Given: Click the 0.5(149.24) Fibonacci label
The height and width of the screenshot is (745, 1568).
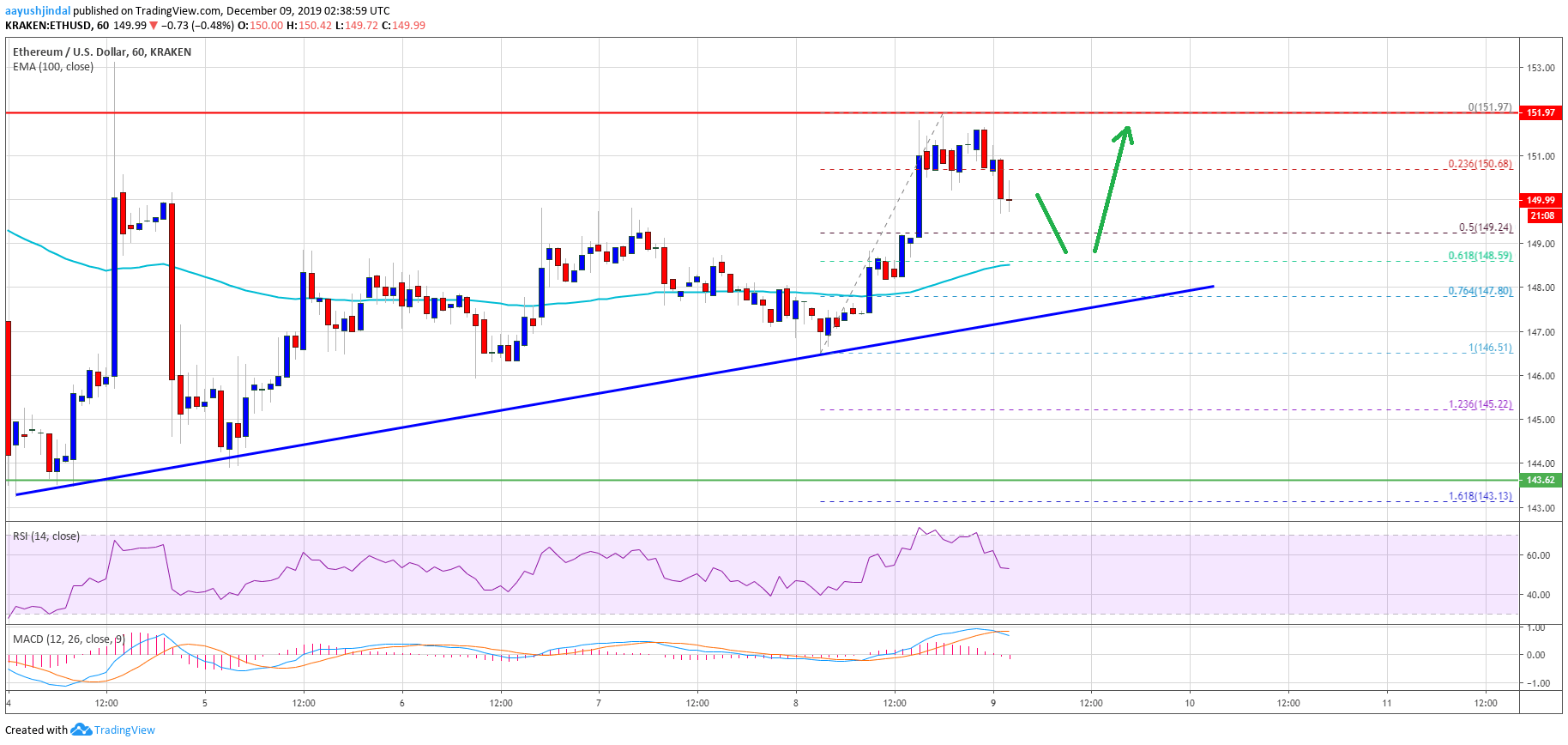Looking at the screenshot, I should [1486, 227].
